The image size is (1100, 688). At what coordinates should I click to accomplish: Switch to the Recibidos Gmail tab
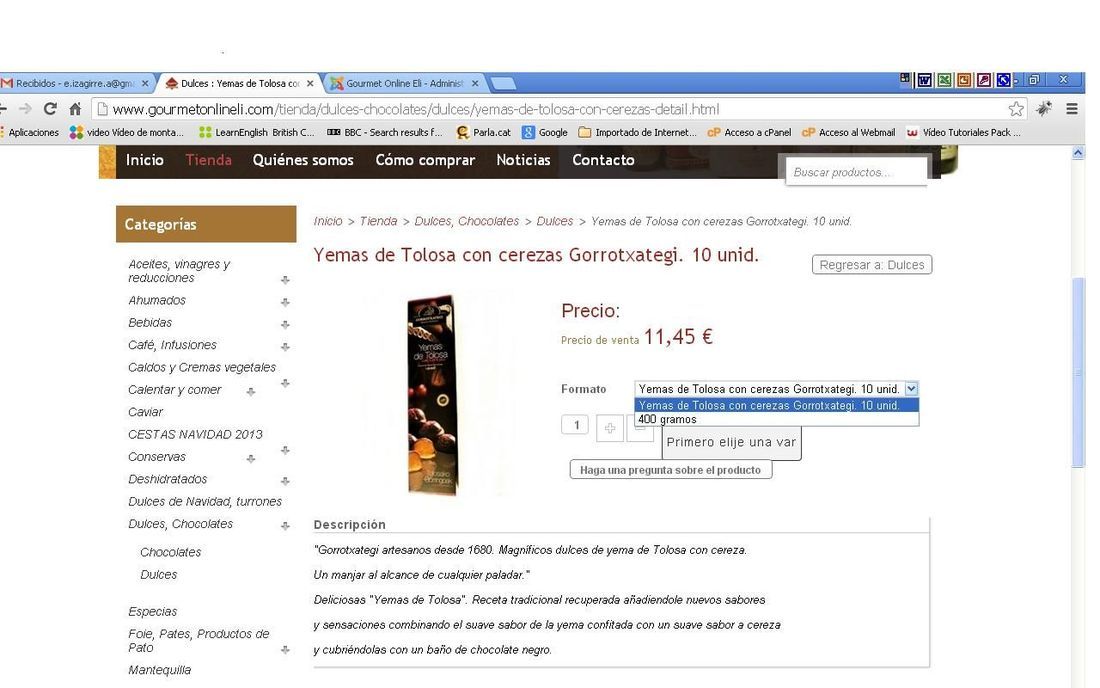[x=74, y=83]
